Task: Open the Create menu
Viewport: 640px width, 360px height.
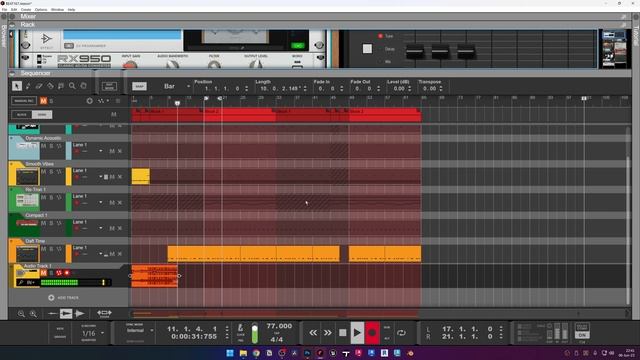Action: [26, 9]
